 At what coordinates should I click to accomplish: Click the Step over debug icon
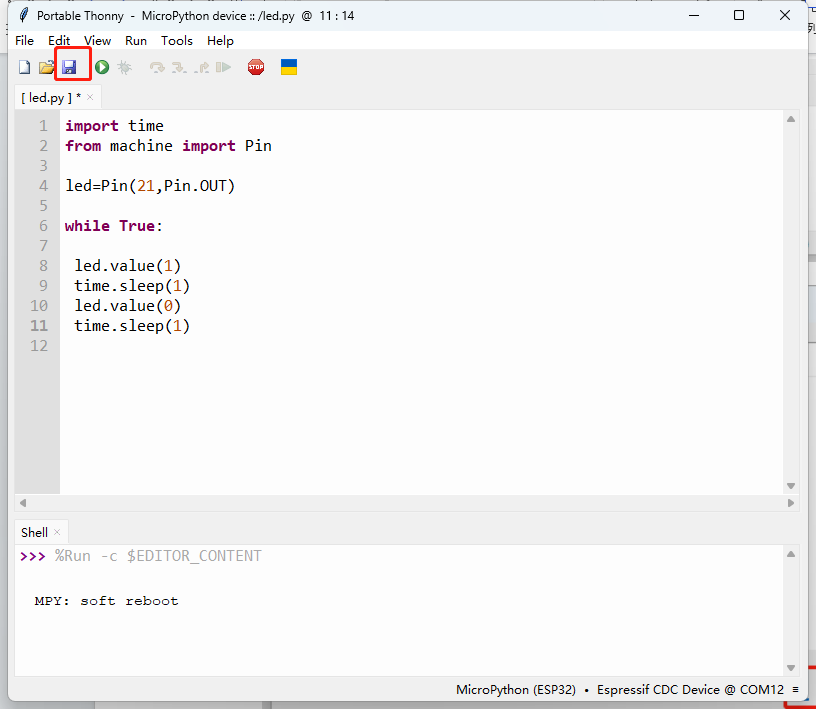coord(157,67)
